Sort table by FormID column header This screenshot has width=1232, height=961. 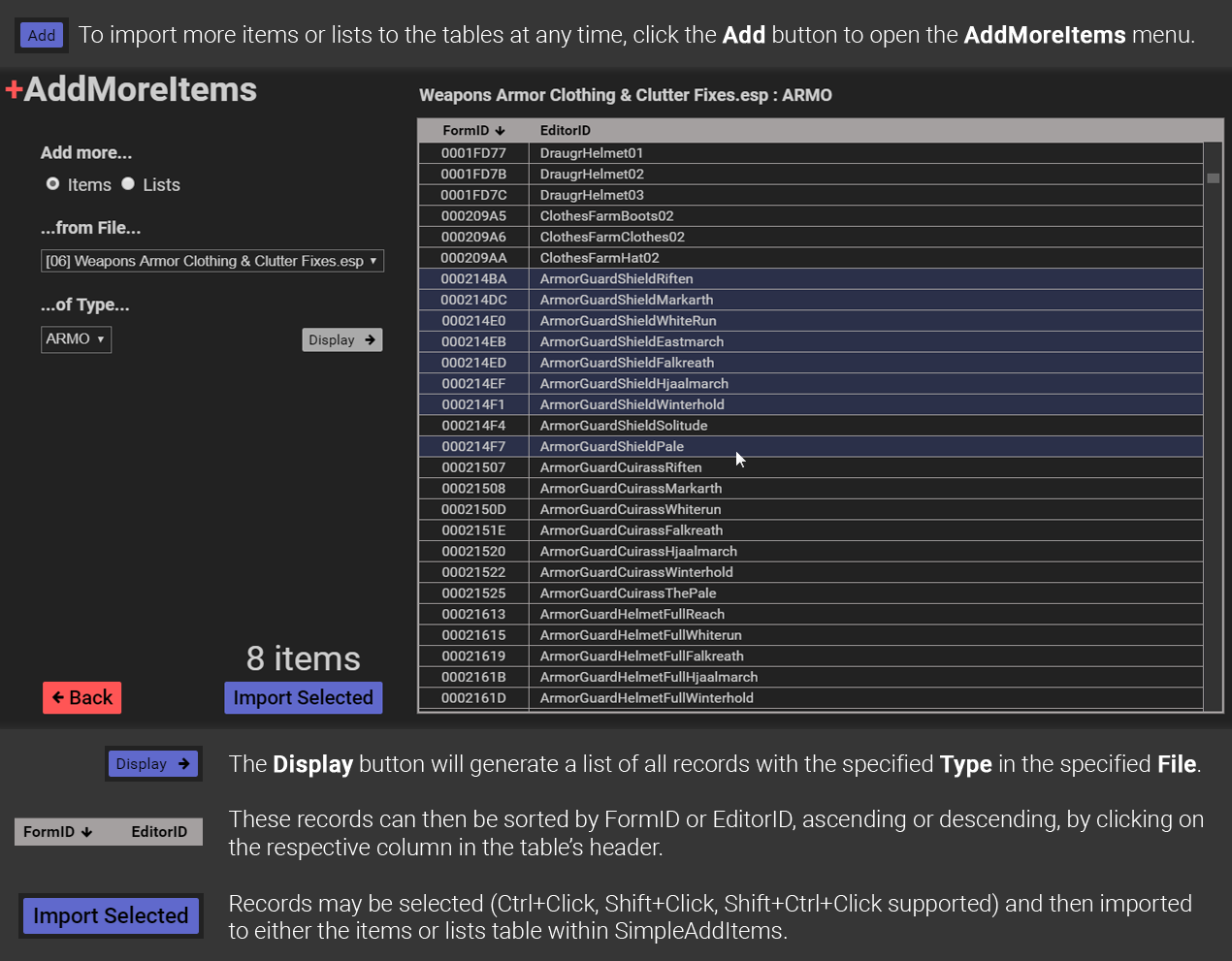(x=473, y=131)
